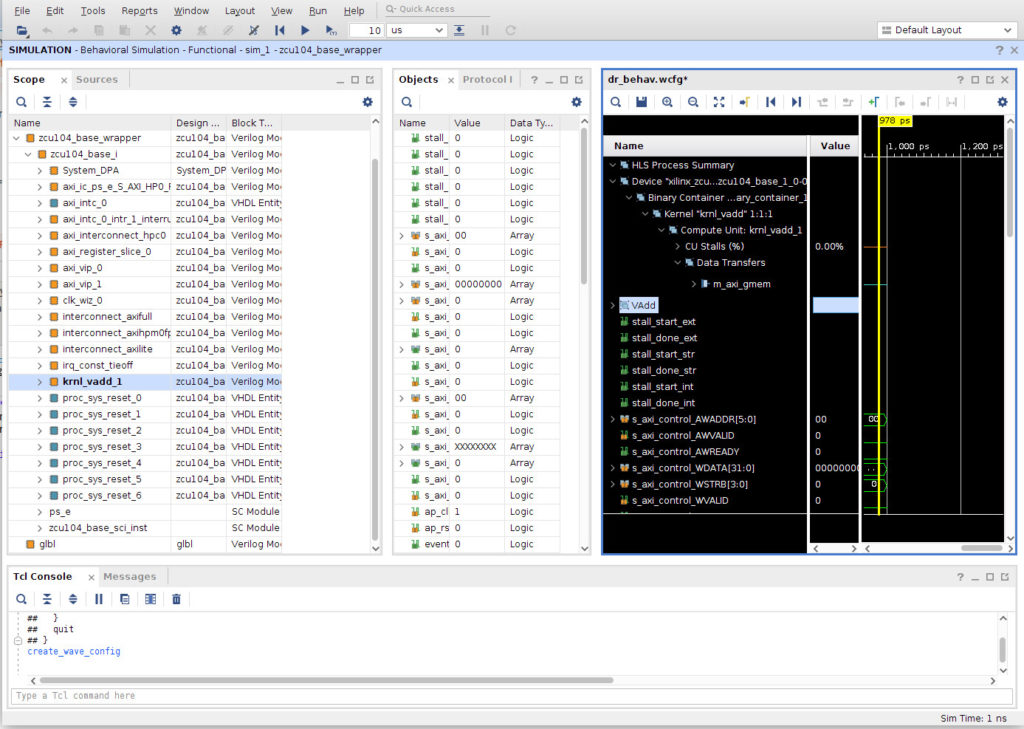Open the settings gear in Scope panel
1024x729 pixels.
pos(367,101)
